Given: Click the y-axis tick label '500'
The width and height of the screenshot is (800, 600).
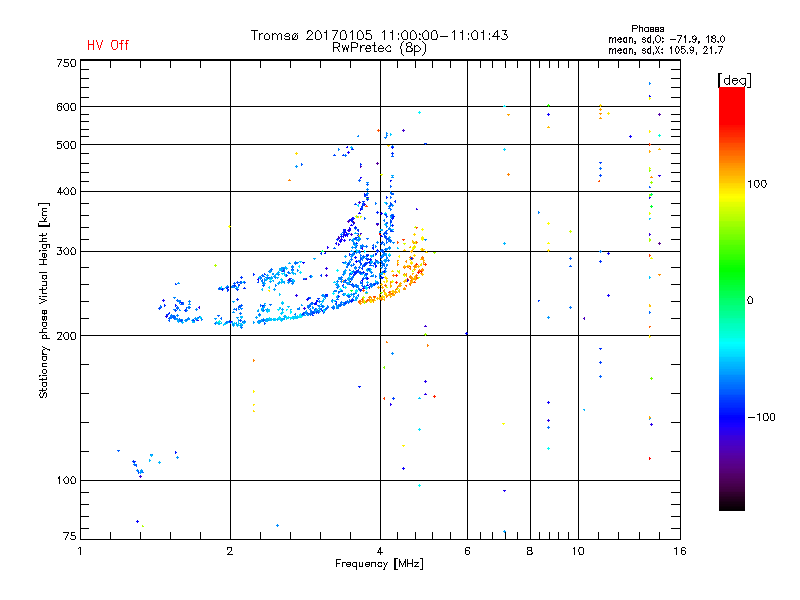Looking at the screenshot, I should (66, 145).
